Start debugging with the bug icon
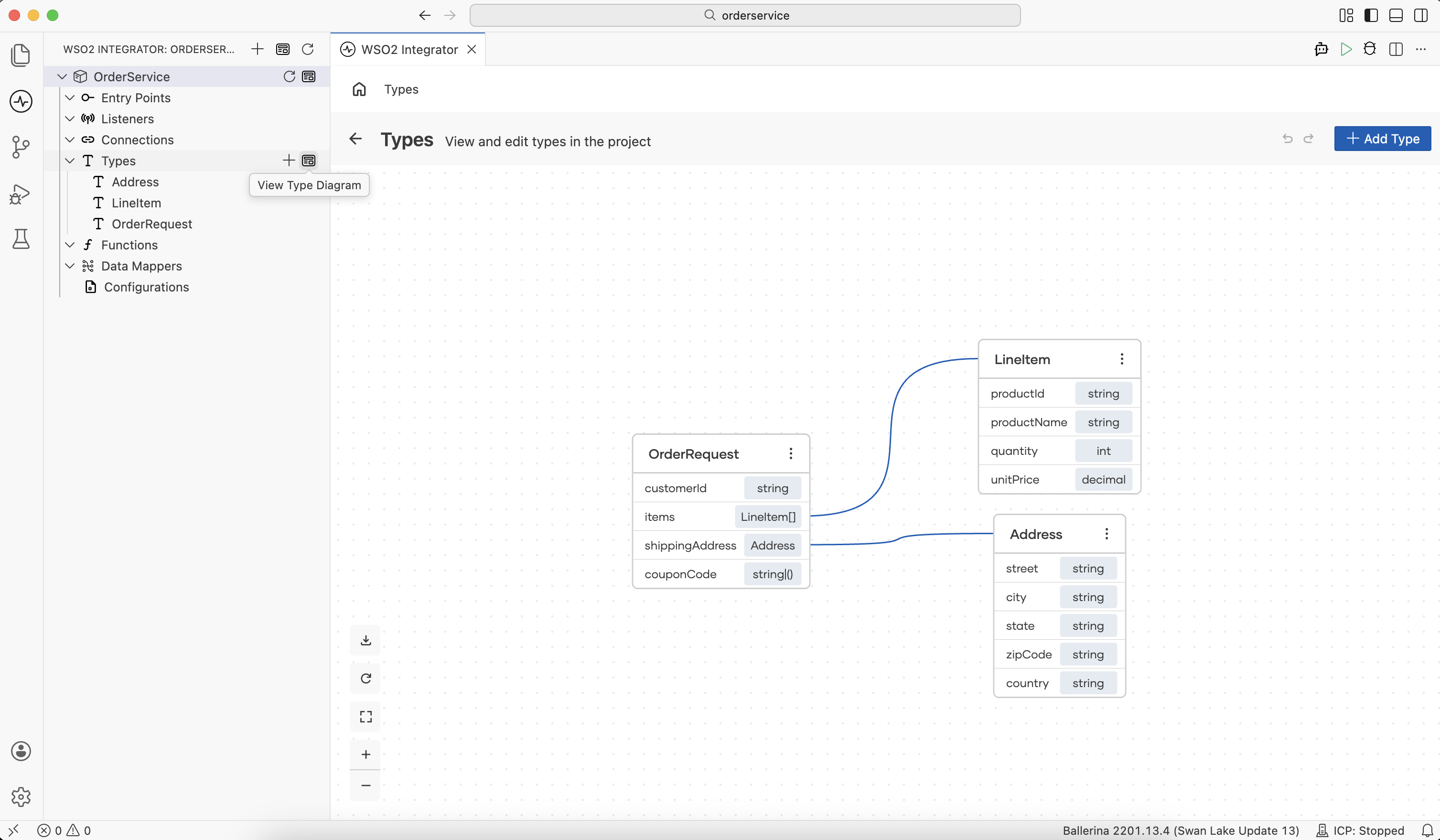This screenshot has height=840, width=1440. [x=1370, y=49]
